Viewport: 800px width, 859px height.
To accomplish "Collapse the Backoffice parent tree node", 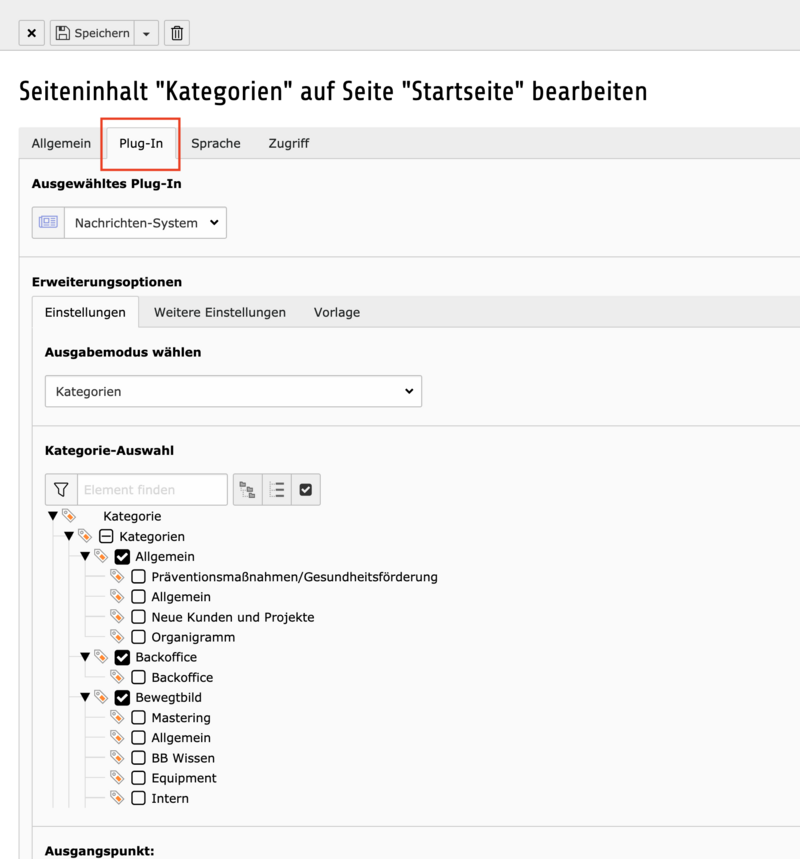I will pos(84,657).
